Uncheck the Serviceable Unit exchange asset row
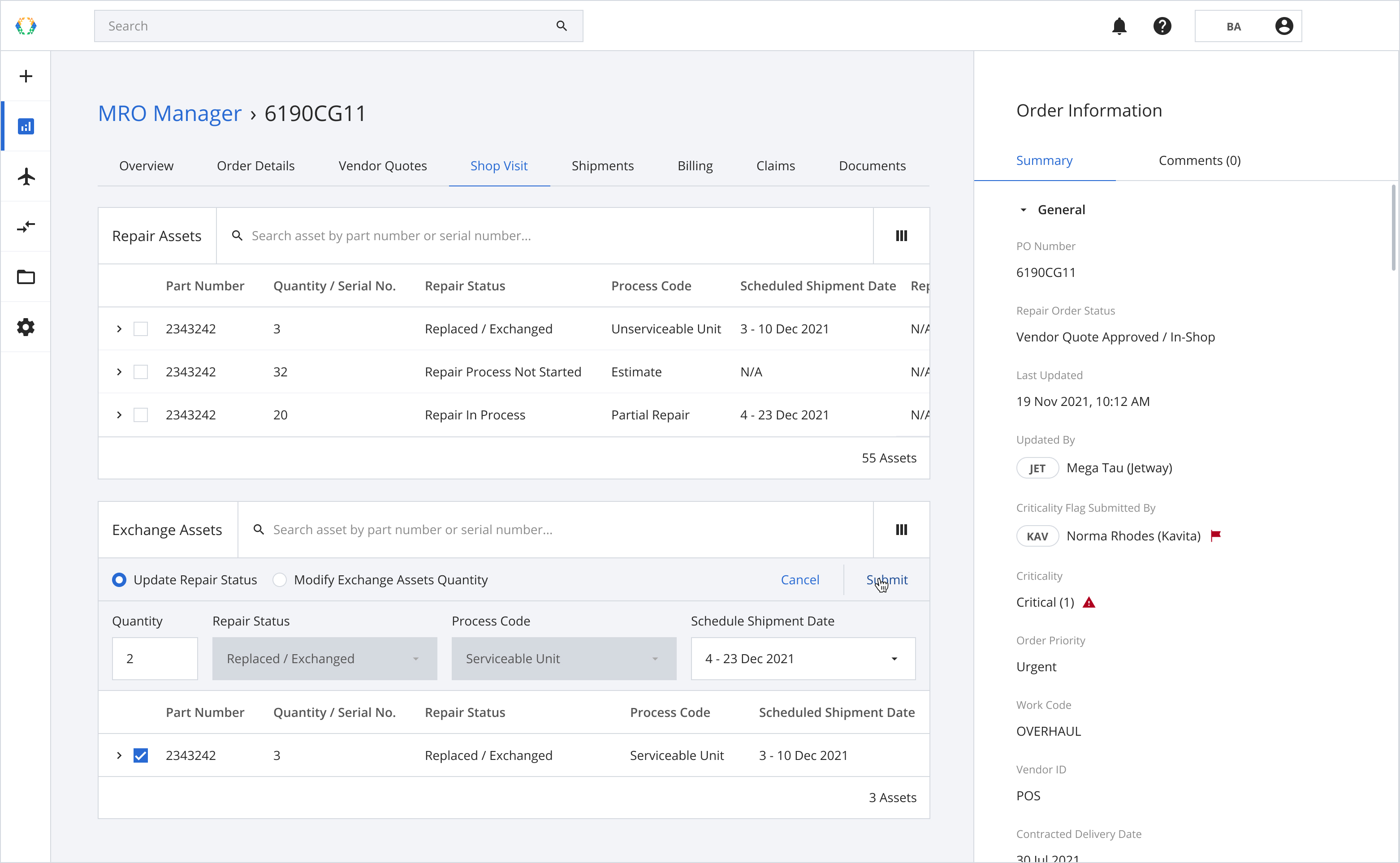This screenshot has height=863, width=1400. (140, 755)
